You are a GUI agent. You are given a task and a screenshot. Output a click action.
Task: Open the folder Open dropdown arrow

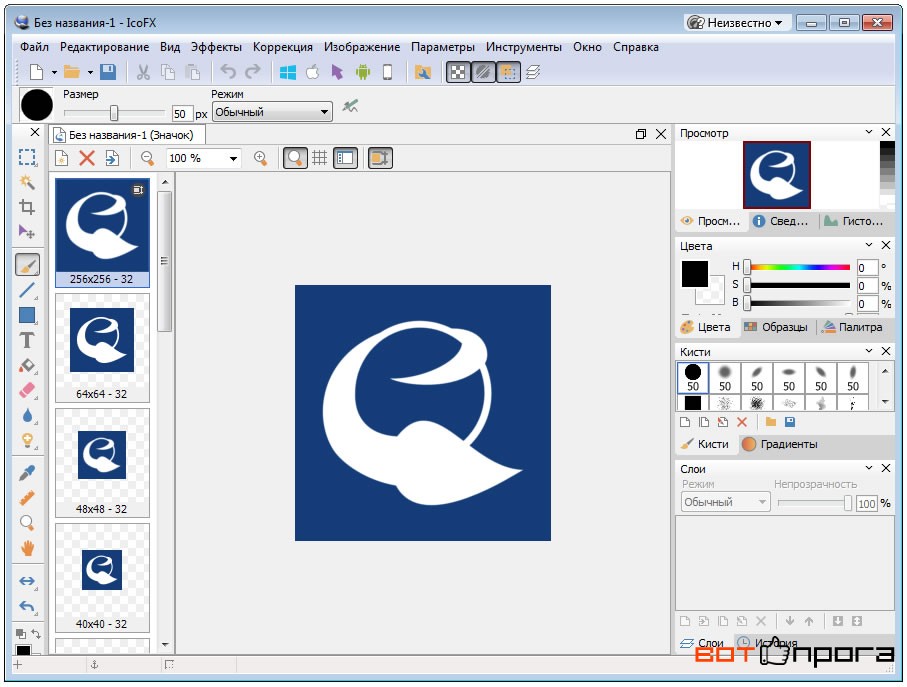[x=90, y=73]
